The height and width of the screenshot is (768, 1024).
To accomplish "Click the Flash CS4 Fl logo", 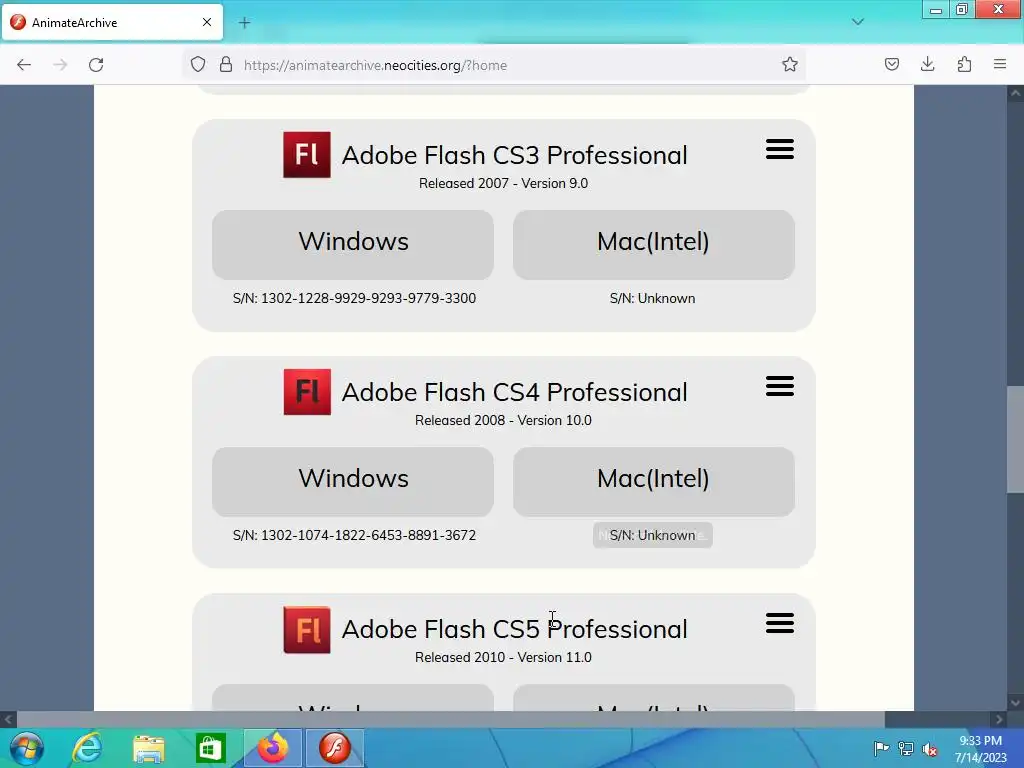I will (x=307, y=392).
